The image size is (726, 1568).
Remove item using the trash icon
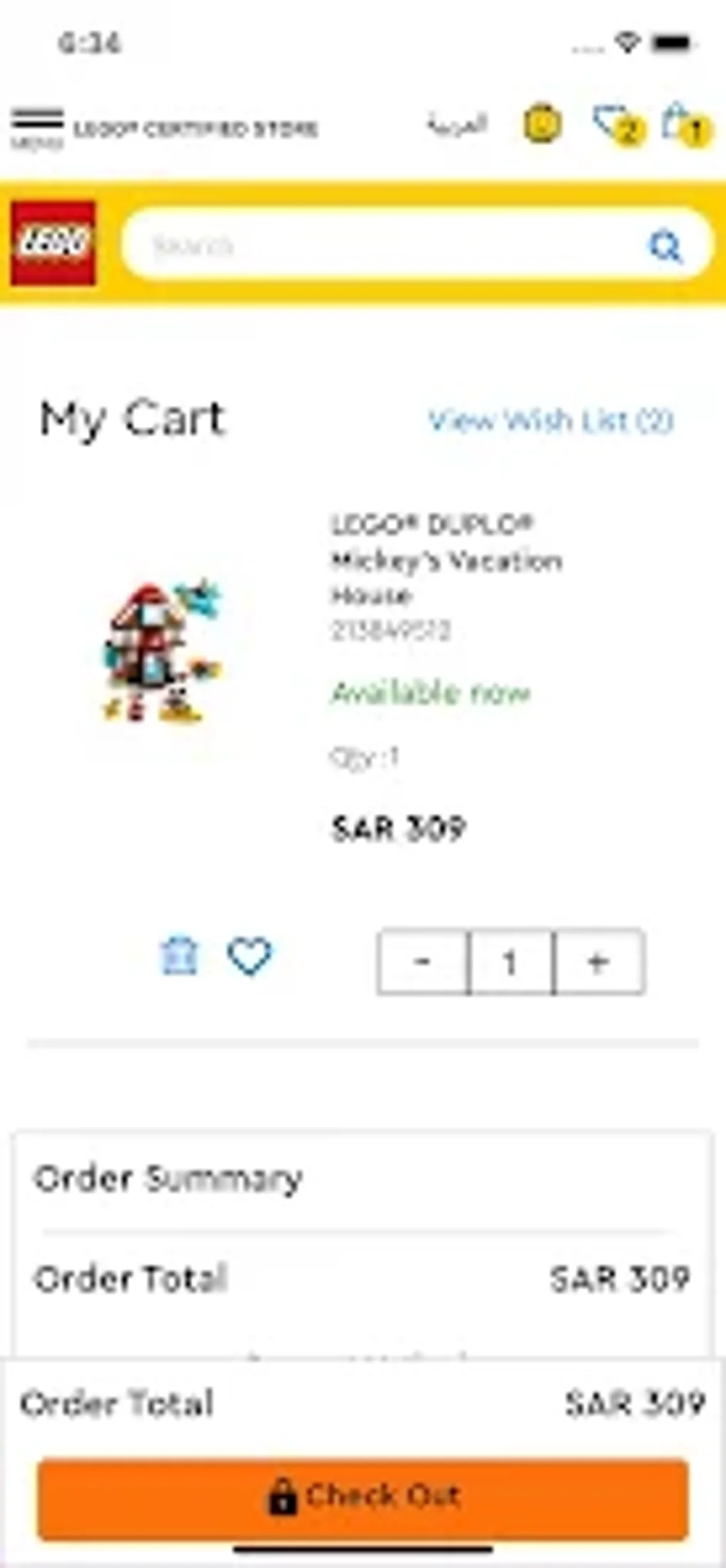(179, 955)
